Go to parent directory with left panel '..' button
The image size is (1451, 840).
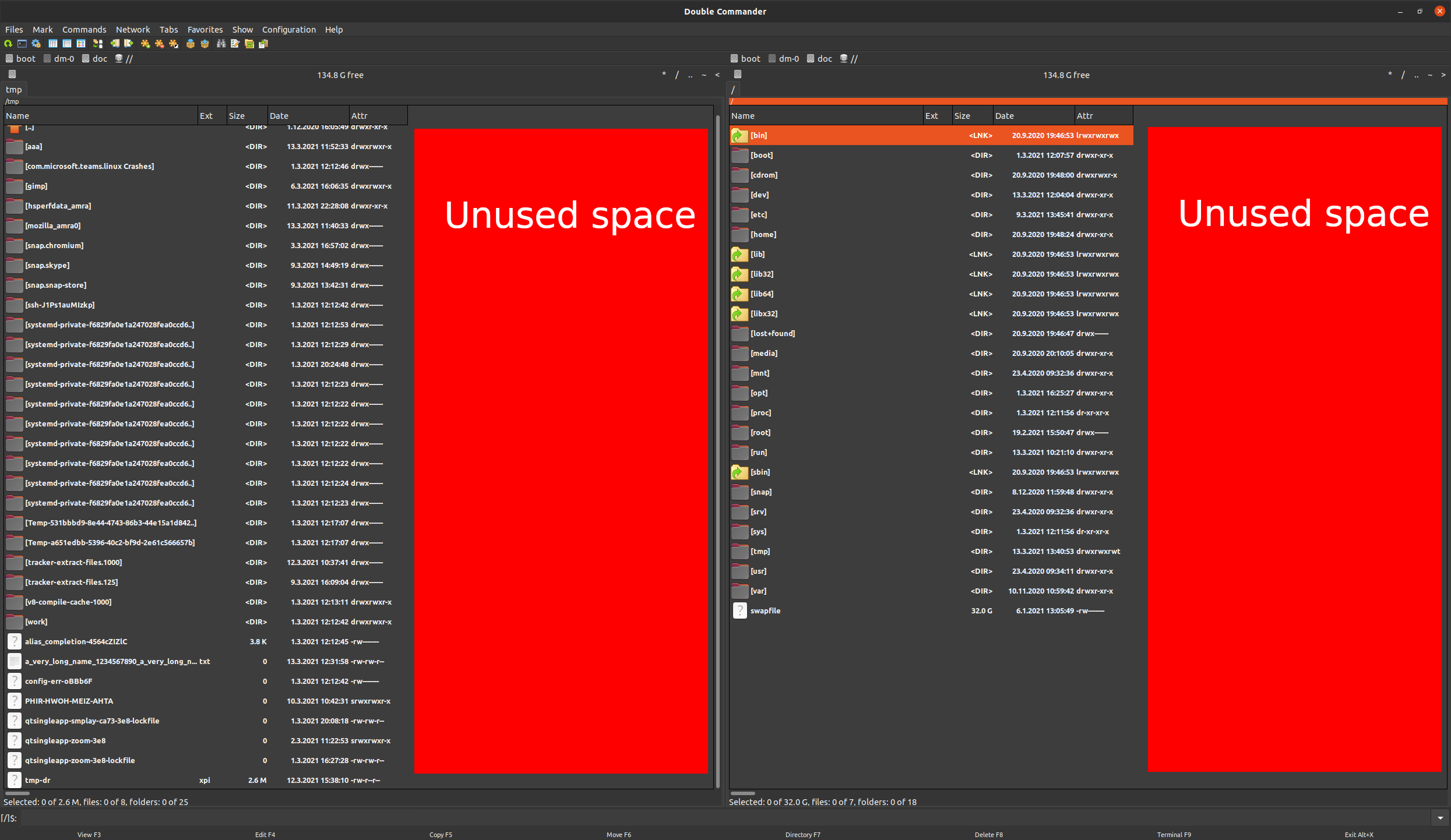click(x=691, y=75)
